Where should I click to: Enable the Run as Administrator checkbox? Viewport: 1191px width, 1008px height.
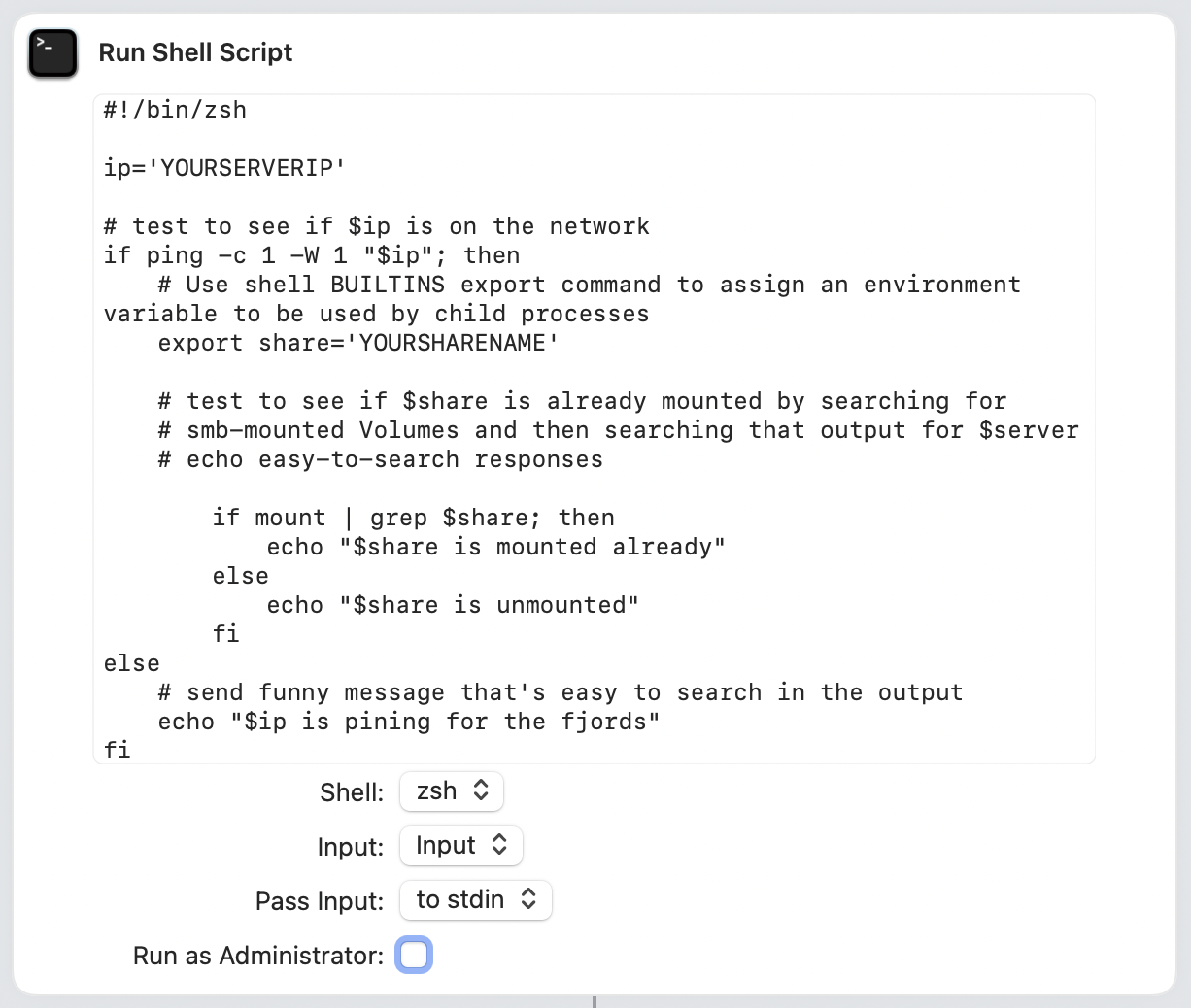pyautogui.click(x=414, y=955)
